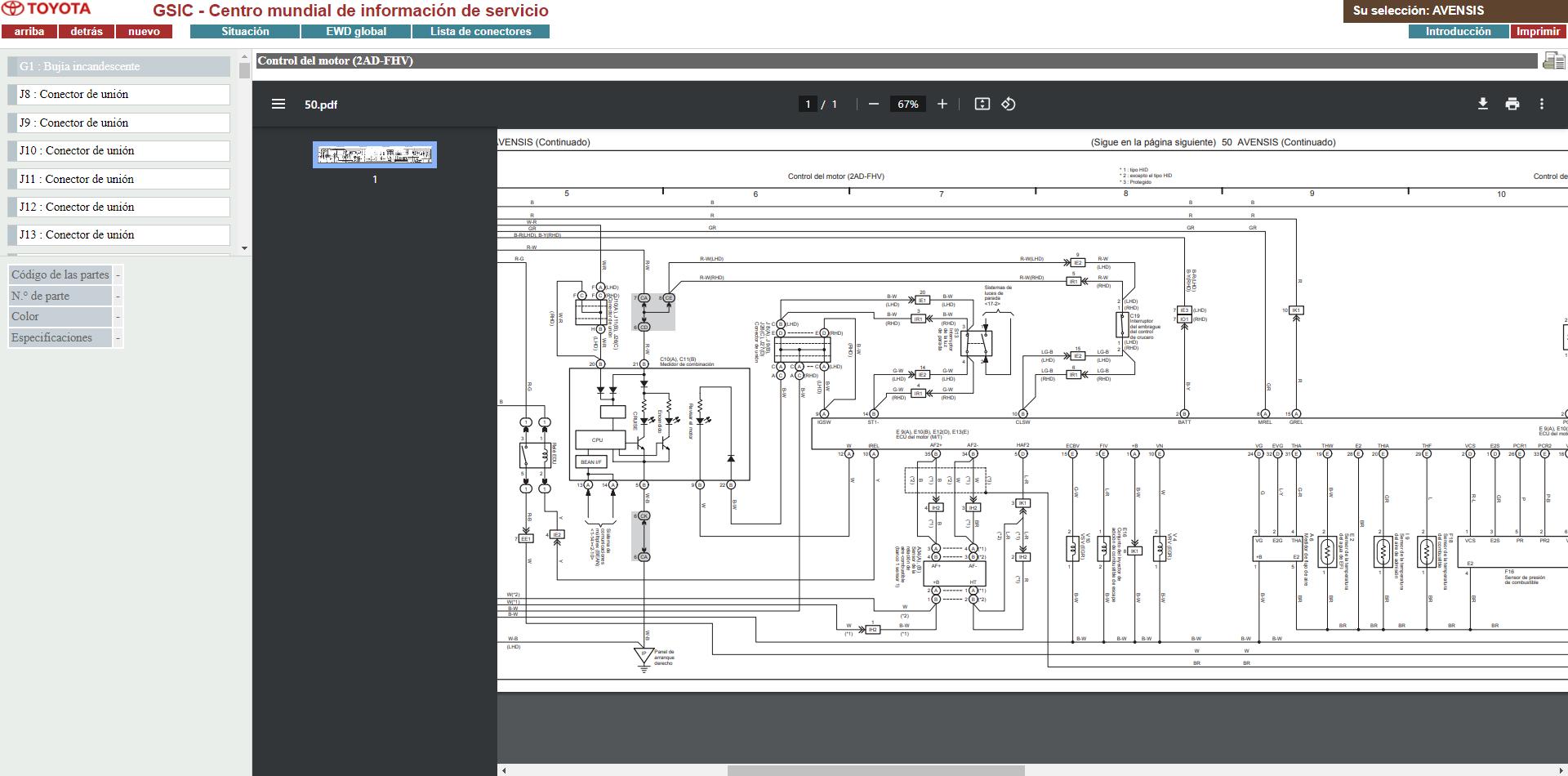Viewport: 1568px width, 776px height.
Task: Print the PDF document
Action: pyautogui.click(x=1512, y=104)
